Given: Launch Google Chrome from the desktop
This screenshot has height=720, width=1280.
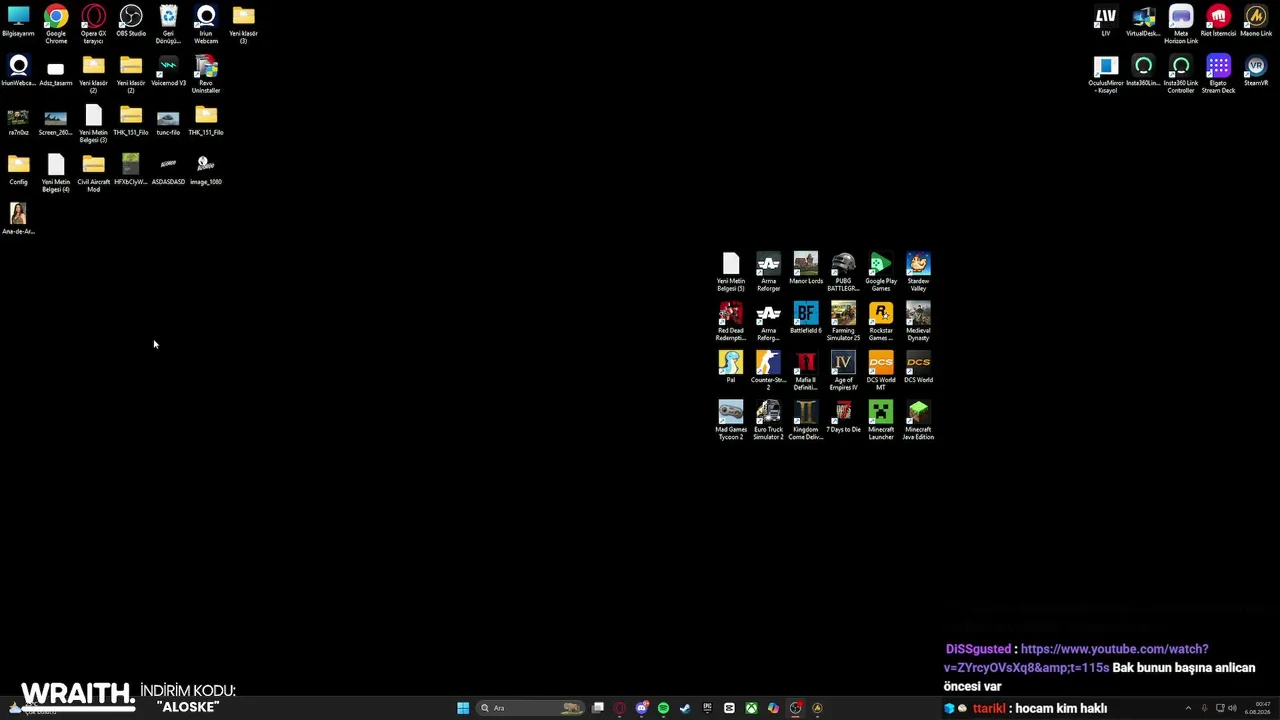Looking at the screenshot, I should tap(56, 24).
